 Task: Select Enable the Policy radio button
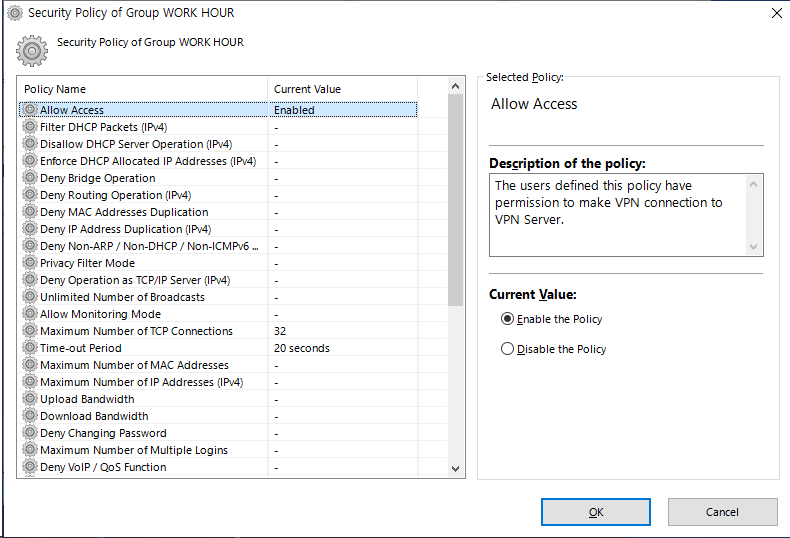point(507,319)
